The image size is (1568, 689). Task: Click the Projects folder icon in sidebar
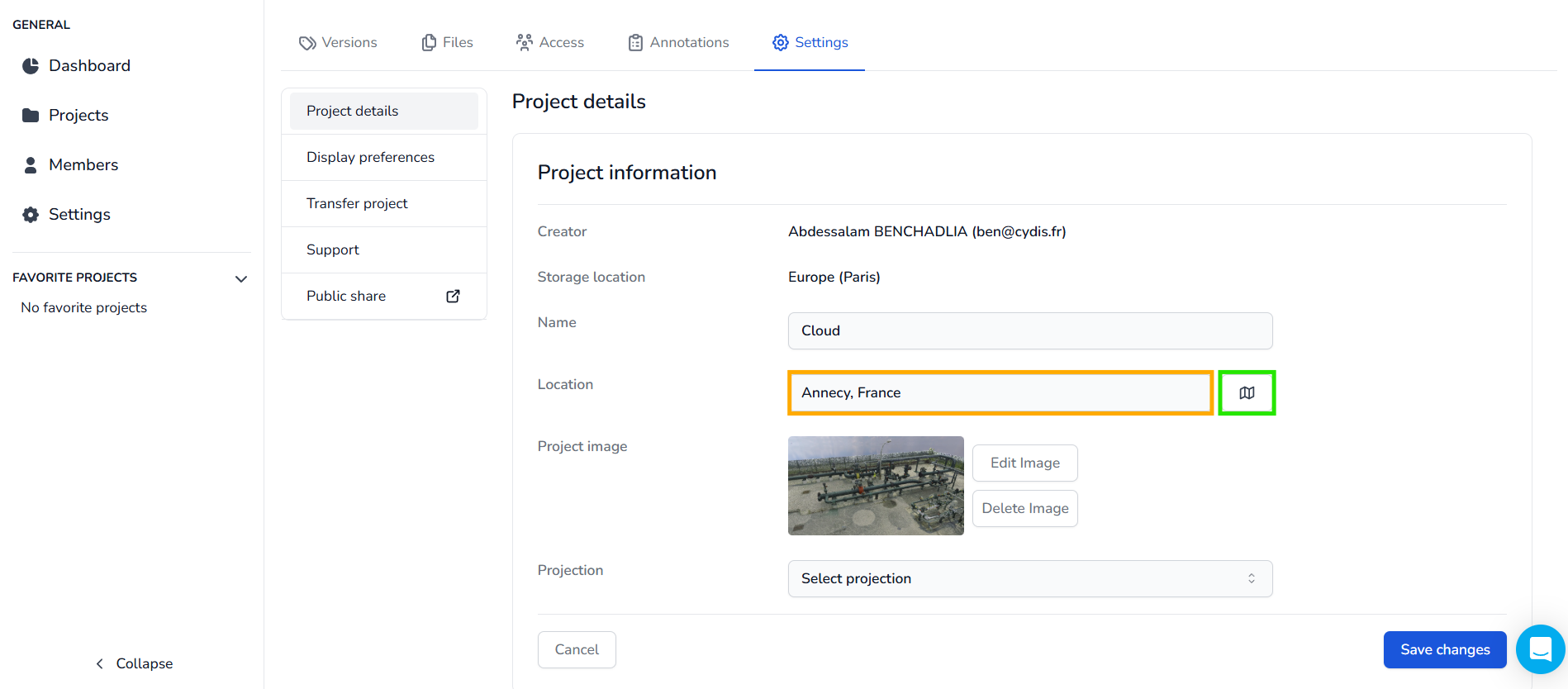(31, 116)
